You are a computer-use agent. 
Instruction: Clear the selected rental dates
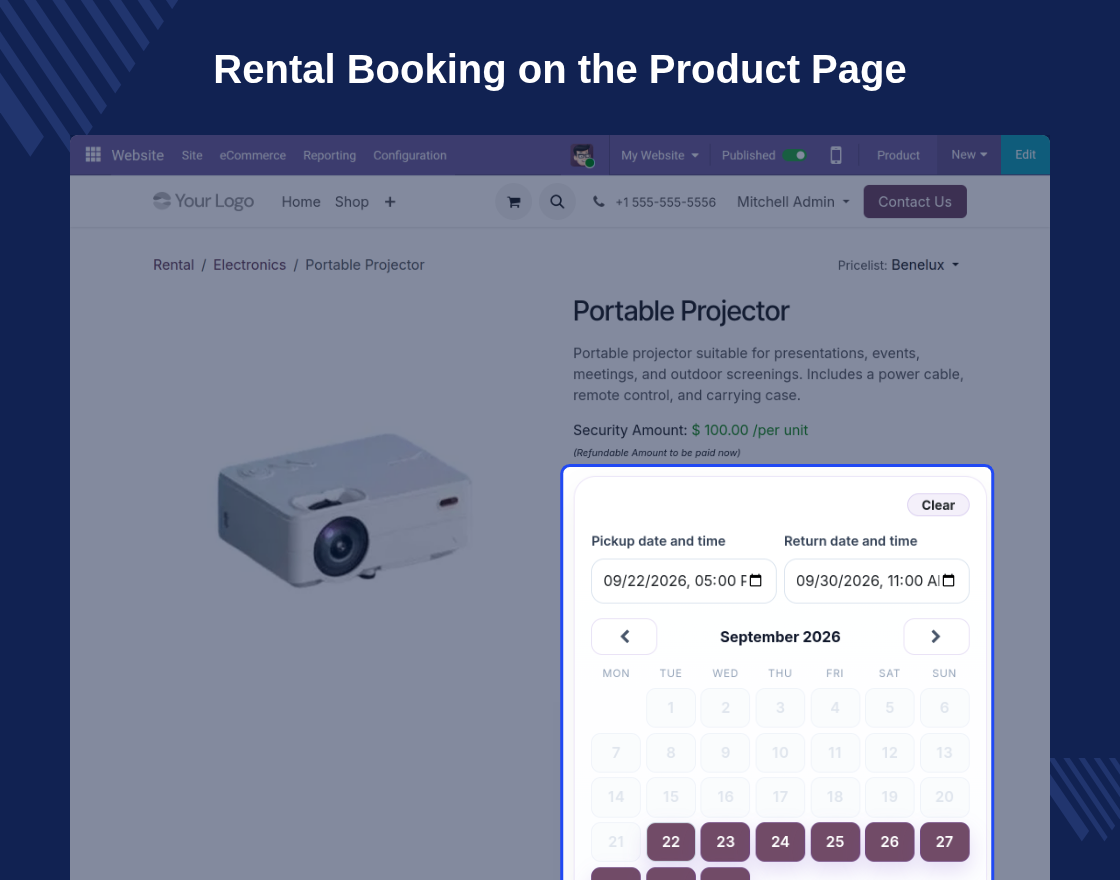click(938, 505)
